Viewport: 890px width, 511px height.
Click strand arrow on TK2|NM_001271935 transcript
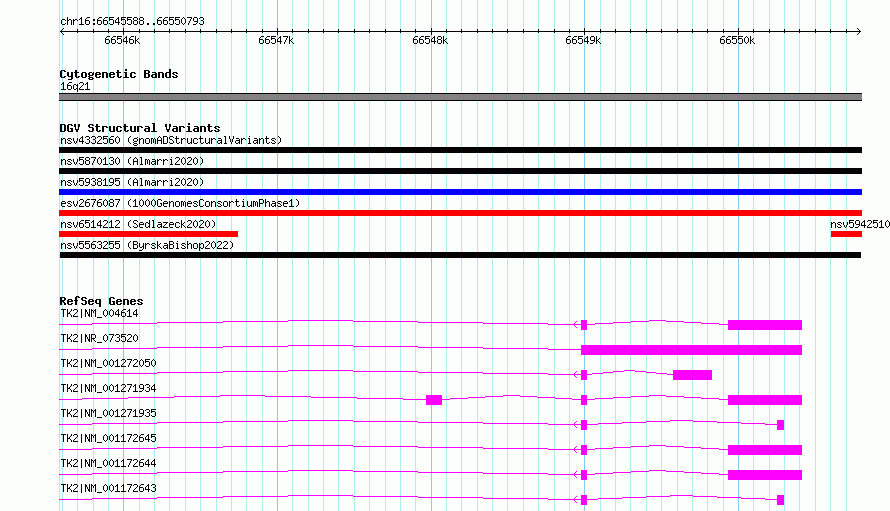(x=576, y=425)
